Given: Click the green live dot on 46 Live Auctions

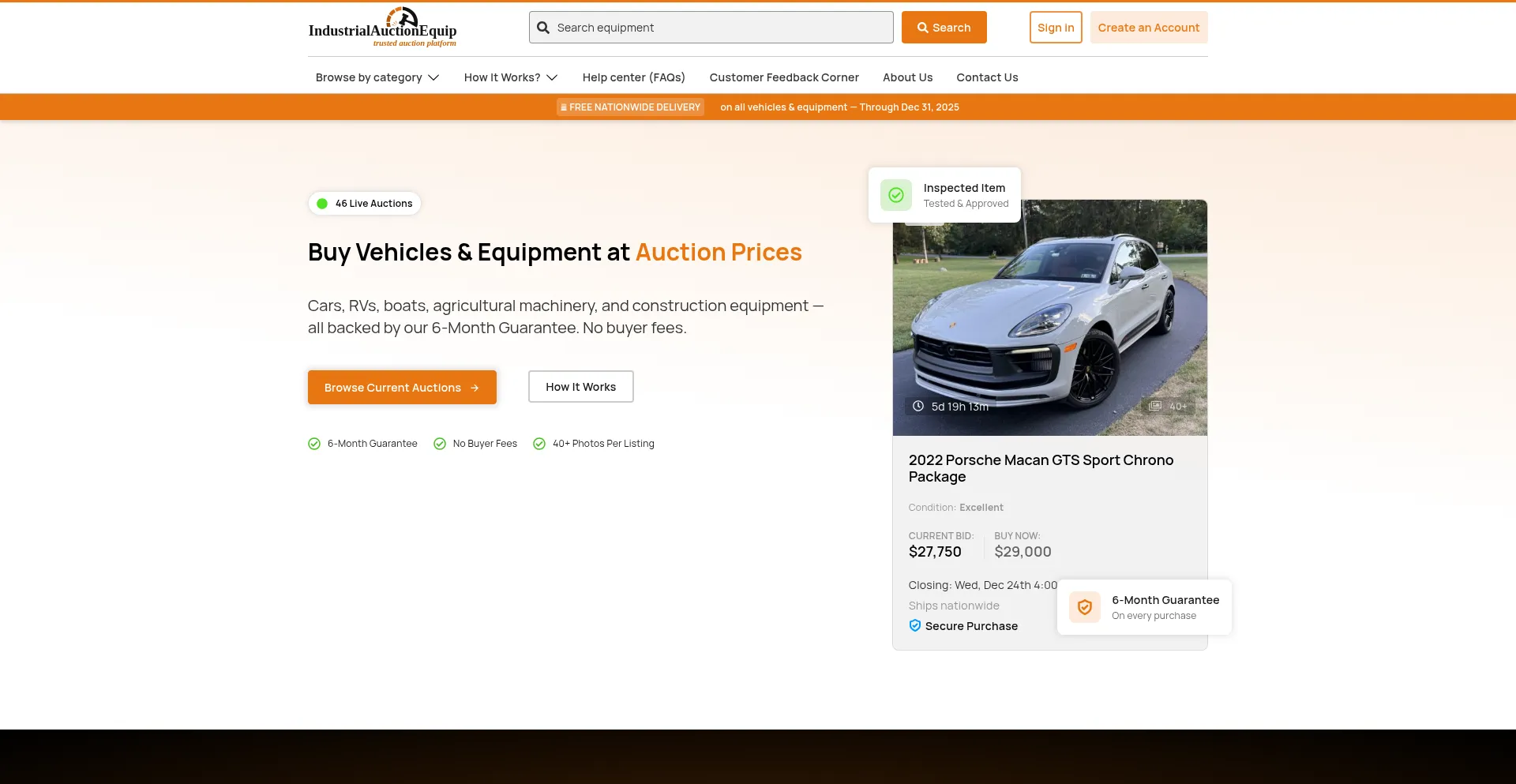Looking at the screenshot, I should (321, 203).
